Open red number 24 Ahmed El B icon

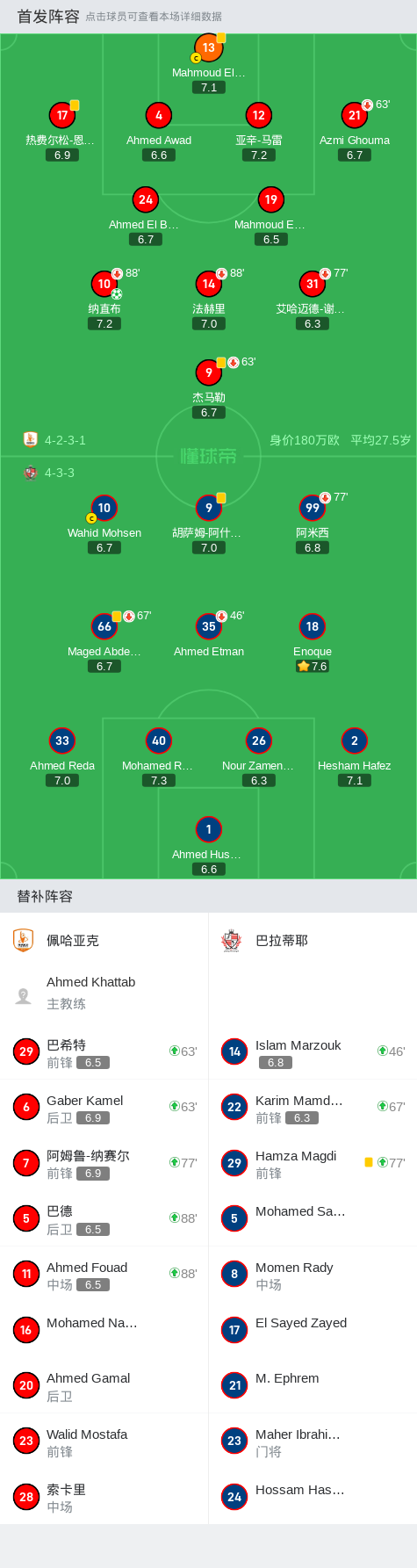point(146,199)
